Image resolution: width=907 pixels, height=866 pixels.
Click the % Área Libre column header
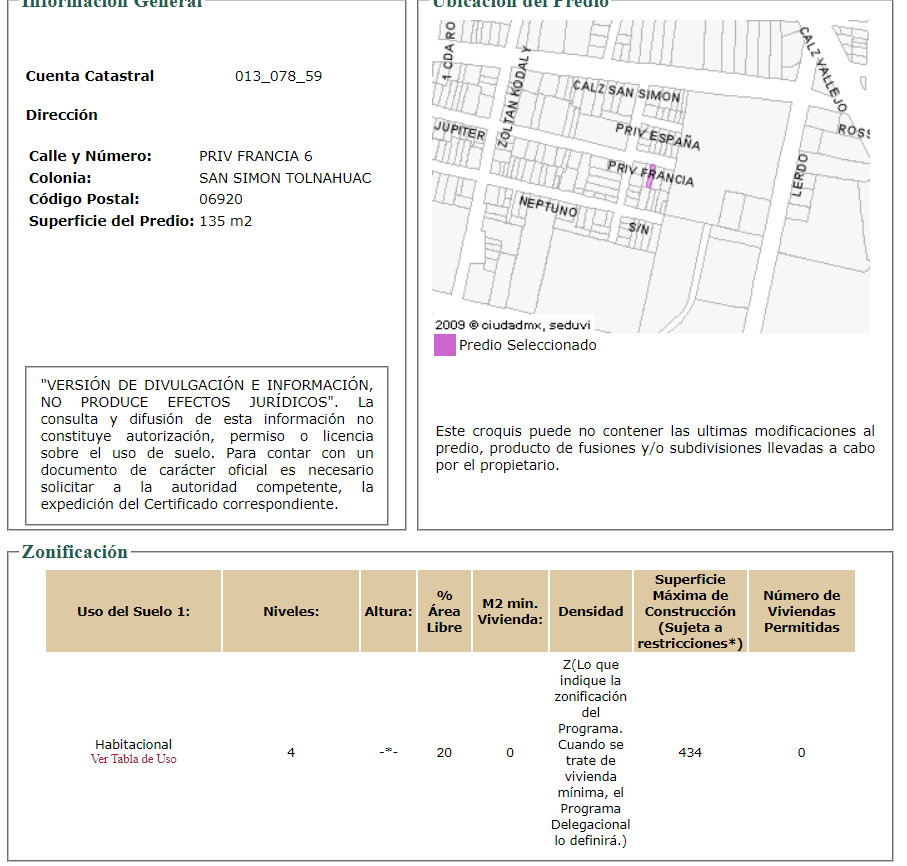pos(444,611)
